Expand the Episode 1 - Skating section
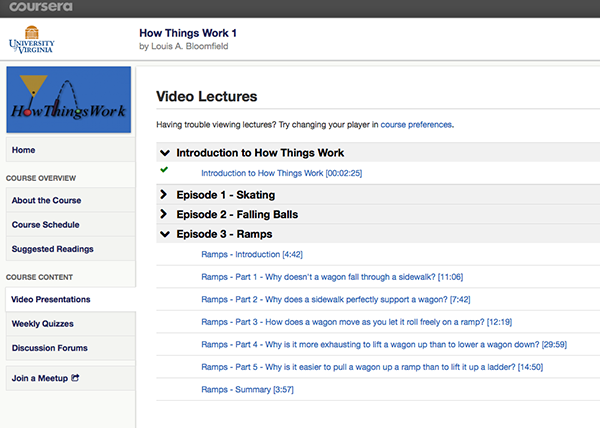This screenshot has height=428, width=600. pos(164,195)
